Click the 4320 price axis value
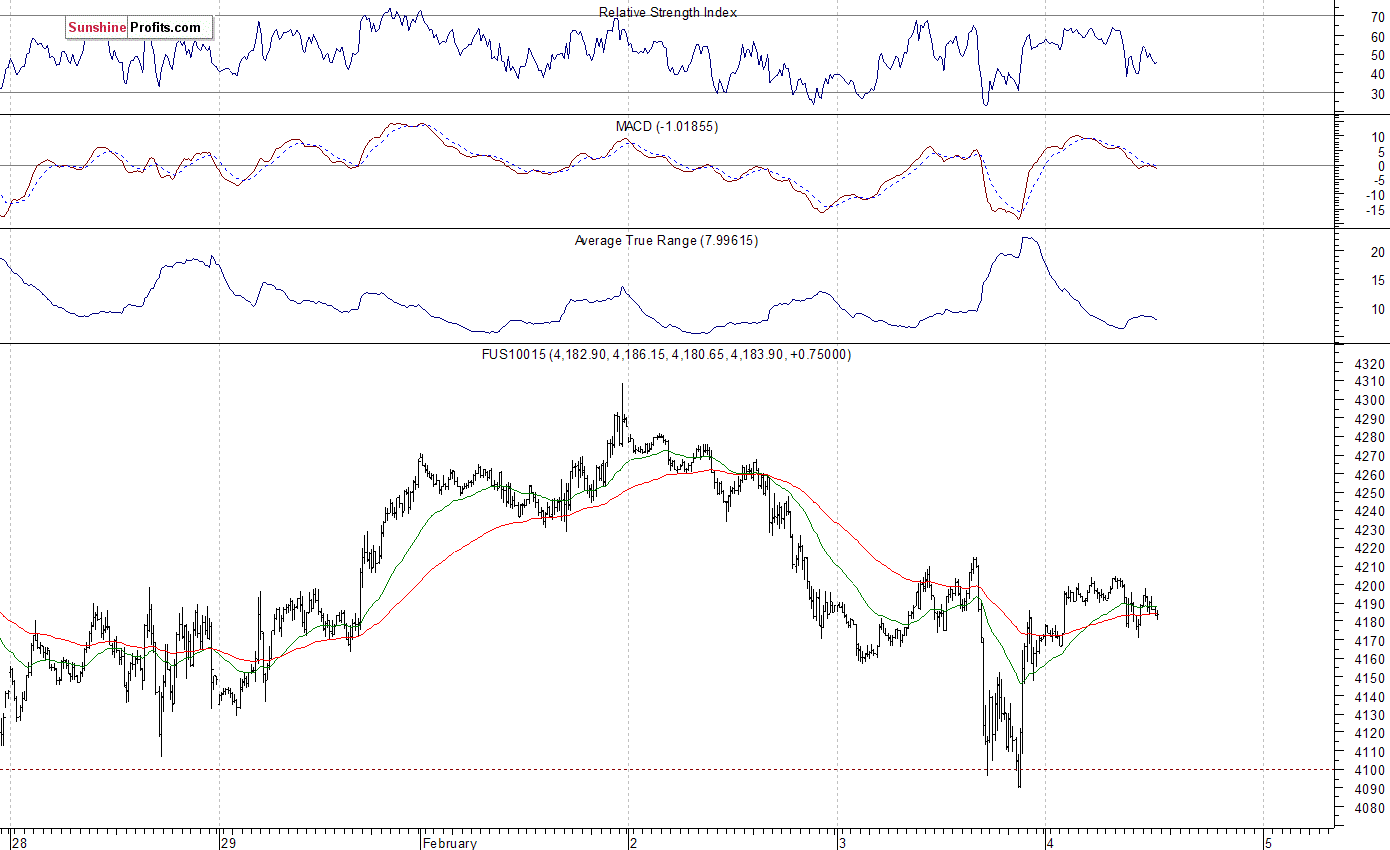This screenshot has height=850, width=1390. click(x=1370, y=364)
